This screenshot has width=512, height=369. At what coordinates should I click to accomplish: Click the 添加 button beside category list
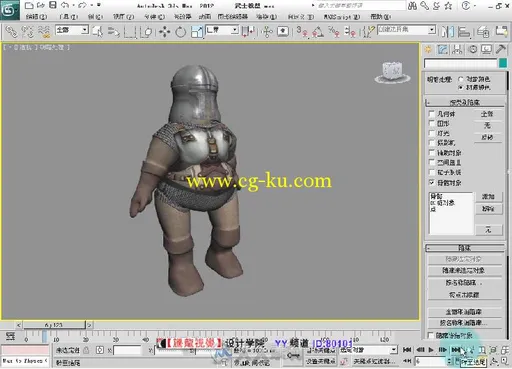tap(488, 196)
